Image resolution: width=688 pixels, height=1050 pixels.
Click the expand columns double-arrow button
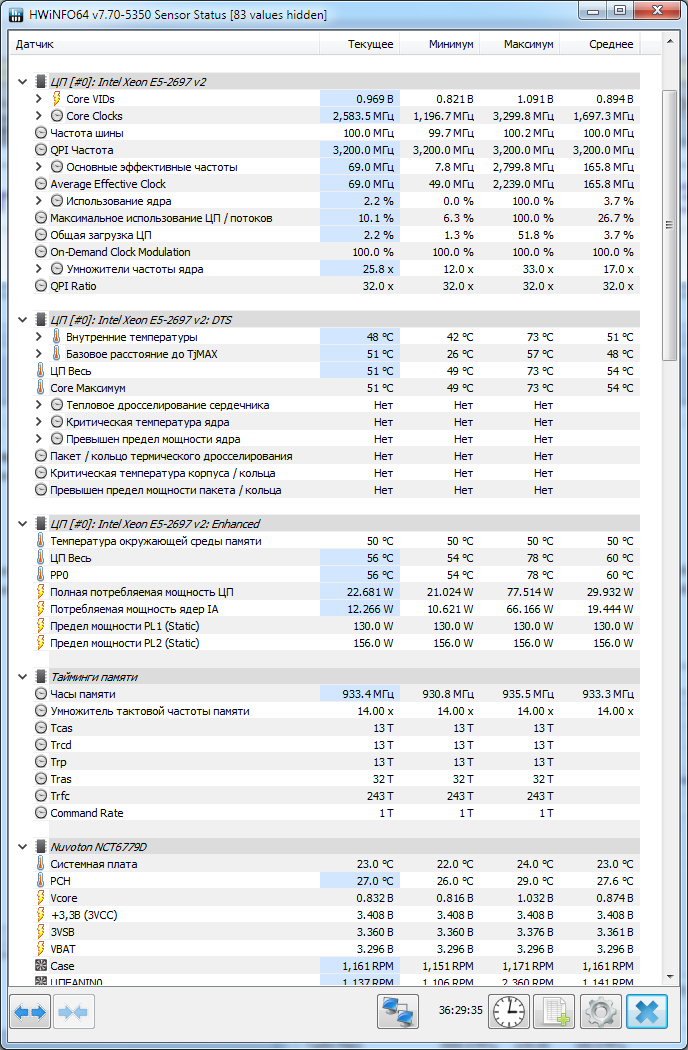pos(30,1012)
